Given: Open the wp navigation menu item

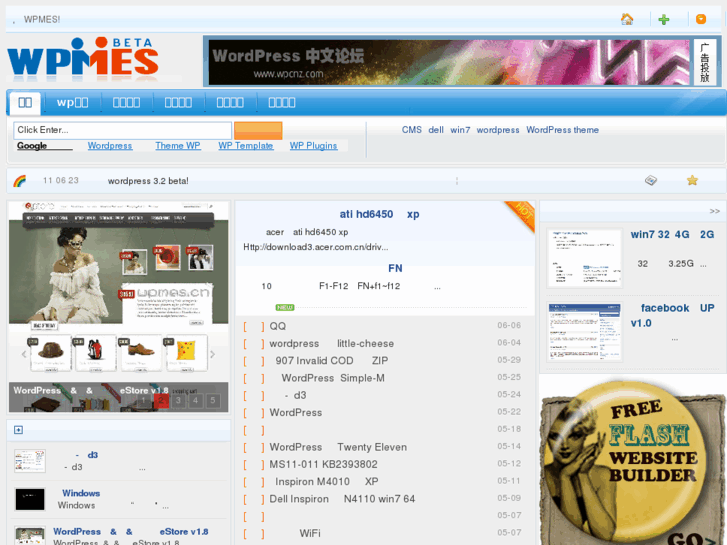Looking at the screenshot, I should 72,103.
